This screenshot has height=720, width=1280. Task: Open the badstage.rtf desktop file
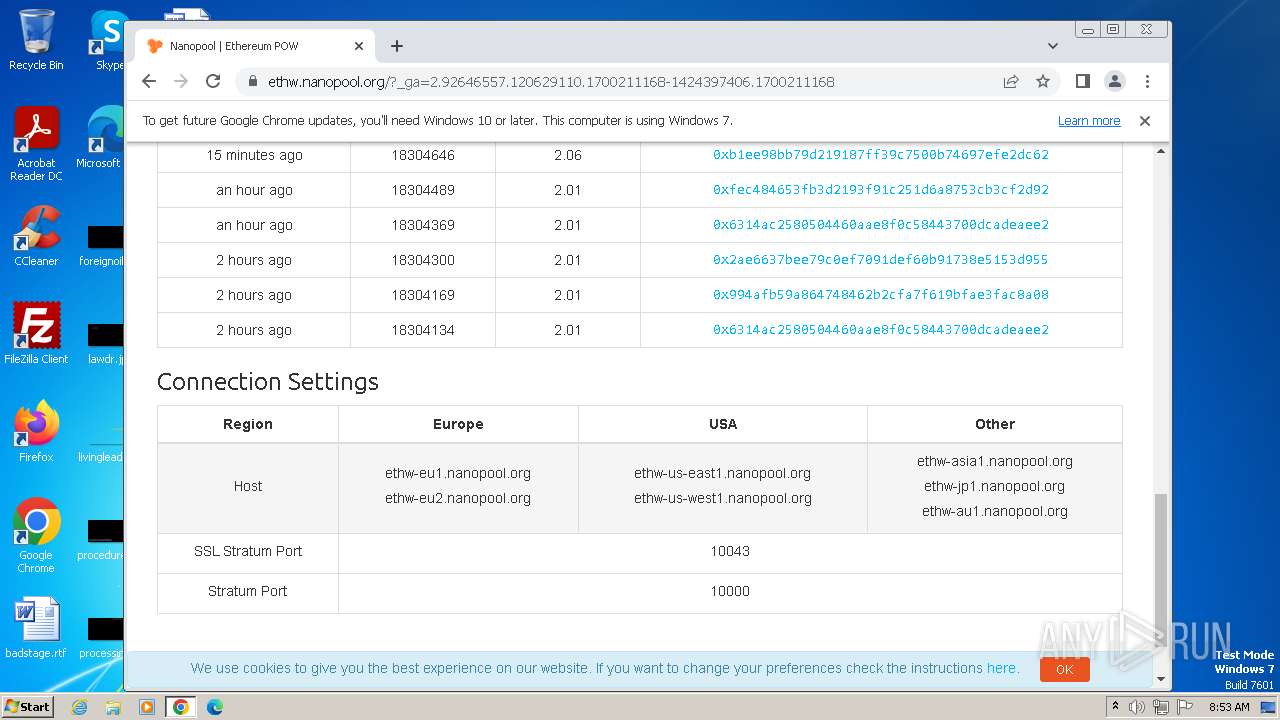36,628
